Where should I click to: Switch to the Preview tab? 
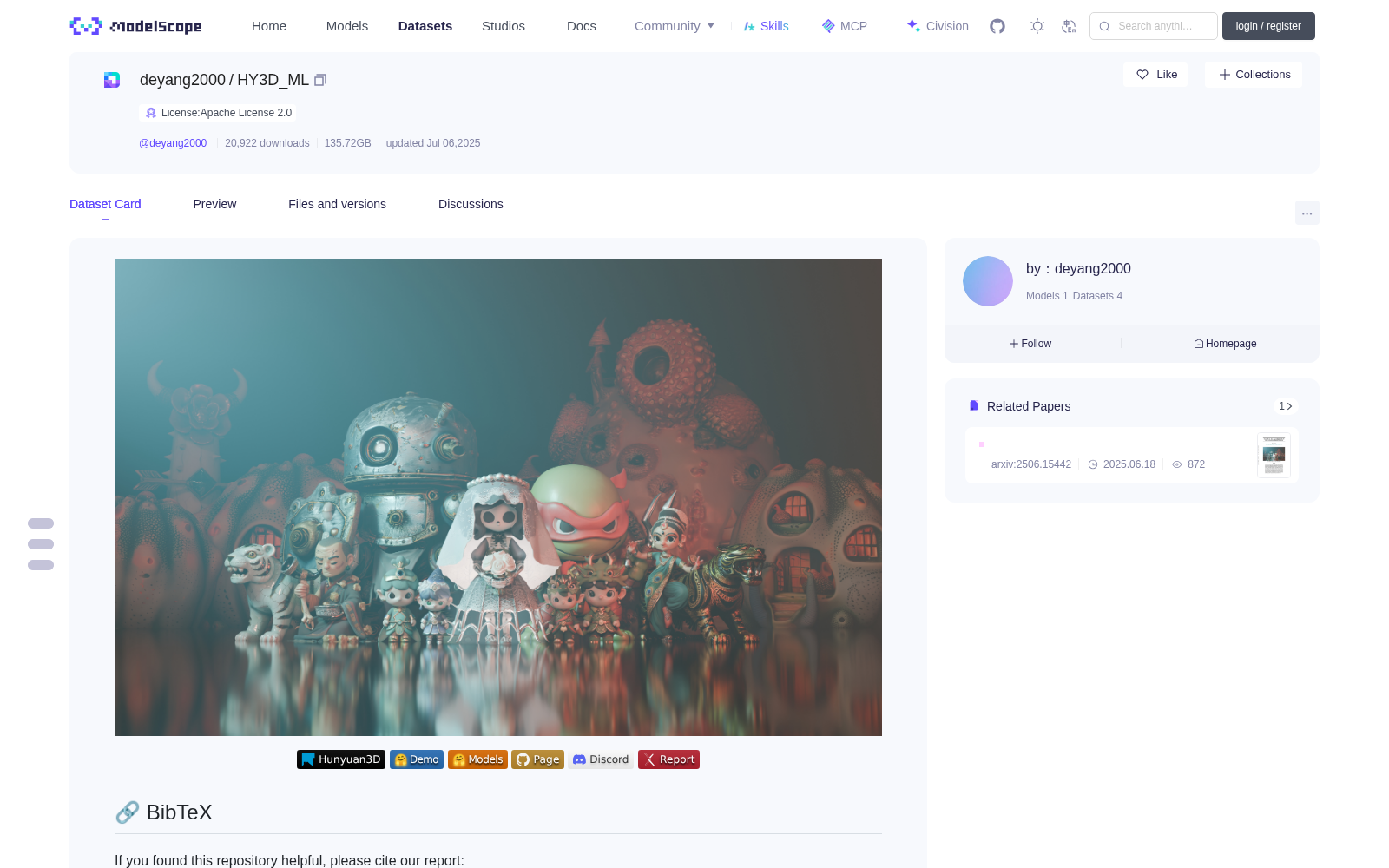214,204
